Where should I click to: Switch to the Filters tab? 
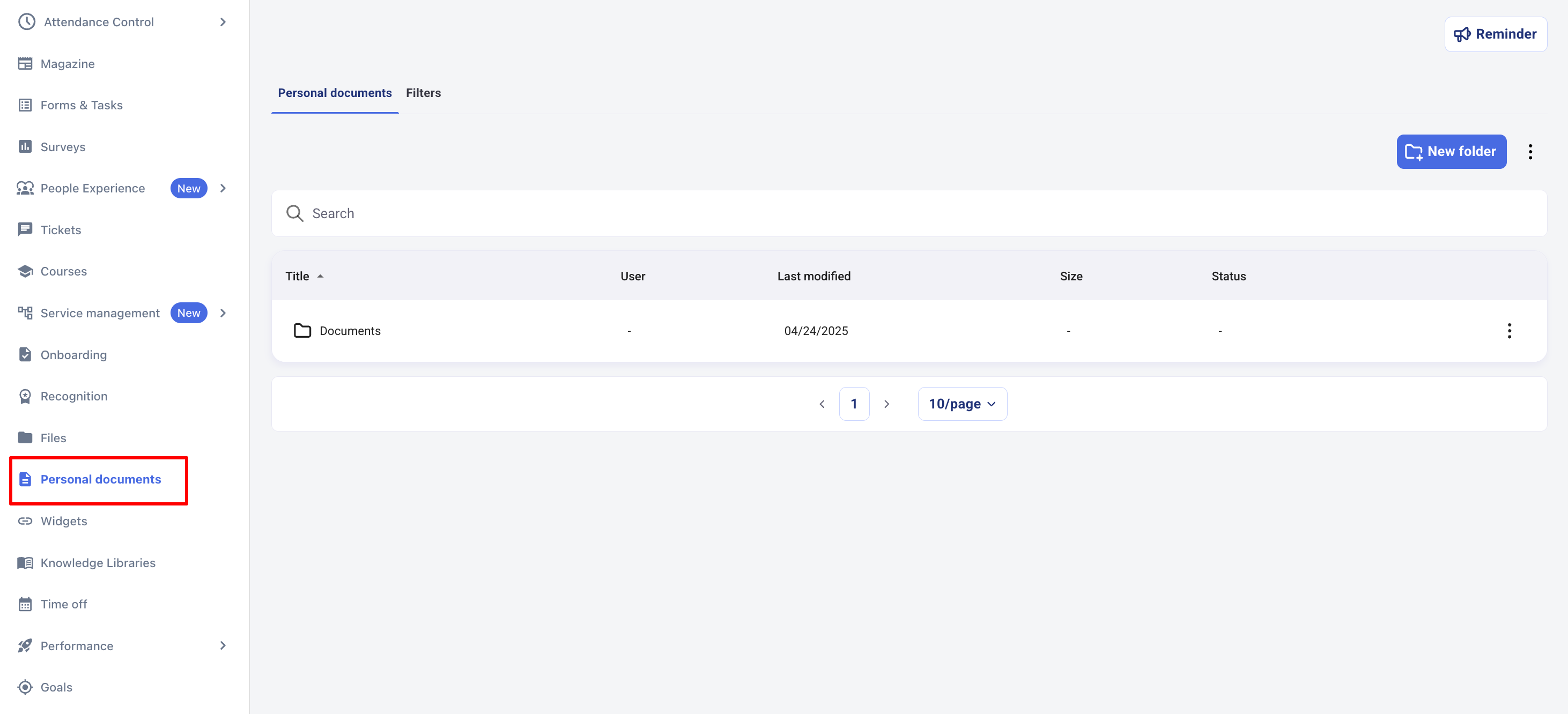pyautogui.click(x=423, y=93)
